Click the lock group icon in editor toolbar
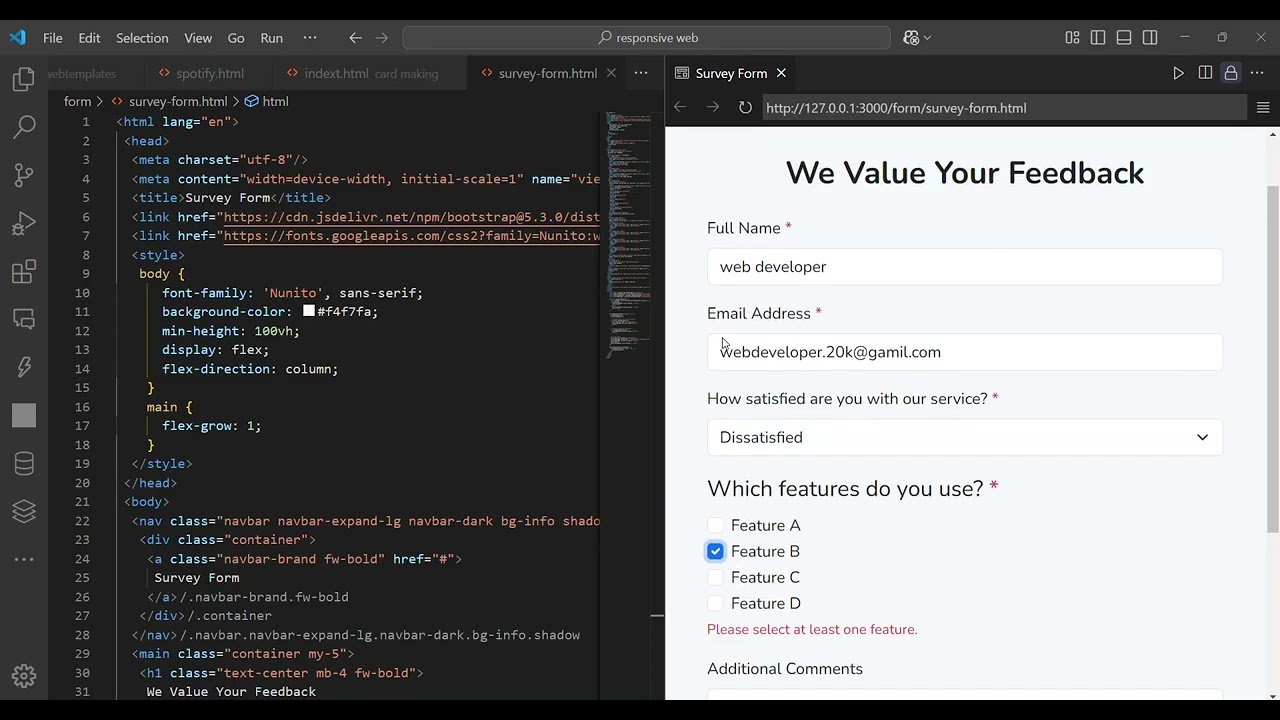The width and height of the screenshot is (1280, 720). tap(1231, 73)
